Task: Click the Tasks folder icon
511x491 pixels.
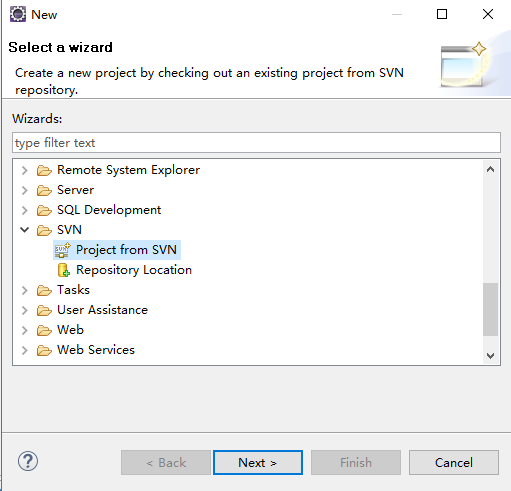Action: pyautogui.click(x=44, y=290)
